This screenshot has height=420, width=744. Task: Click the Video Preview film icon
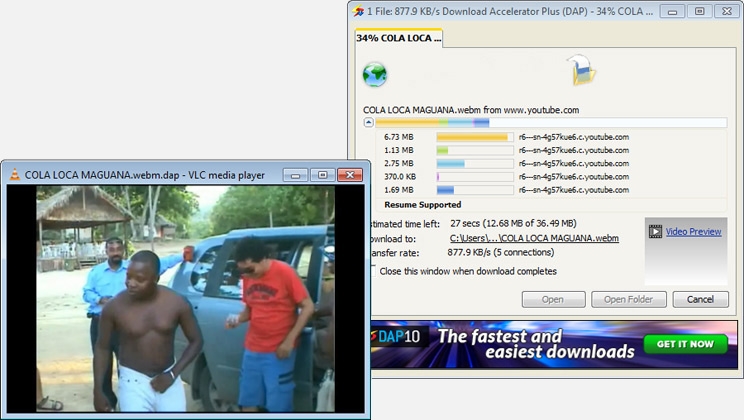pyautogui.click(x=655, y=232)
